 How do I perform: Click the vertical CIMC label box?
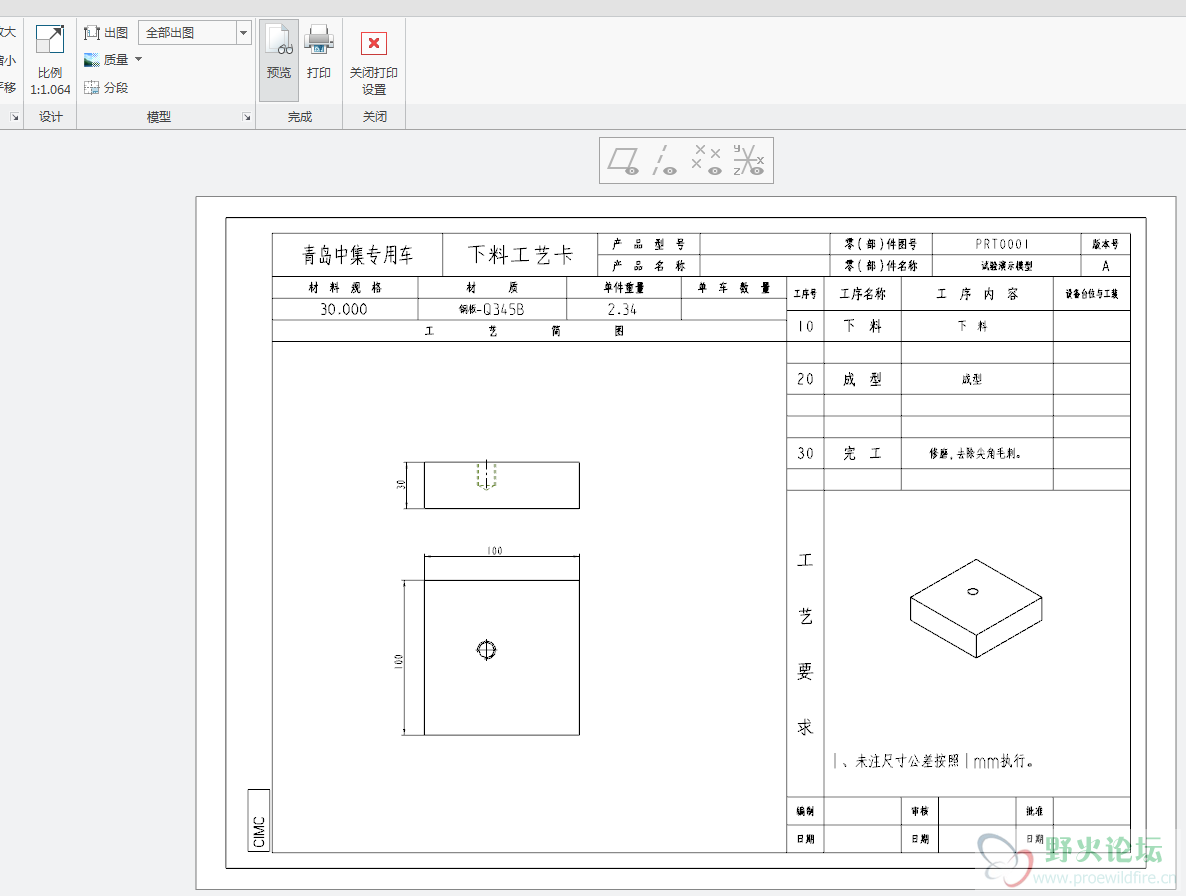click(x=259, y=820)
